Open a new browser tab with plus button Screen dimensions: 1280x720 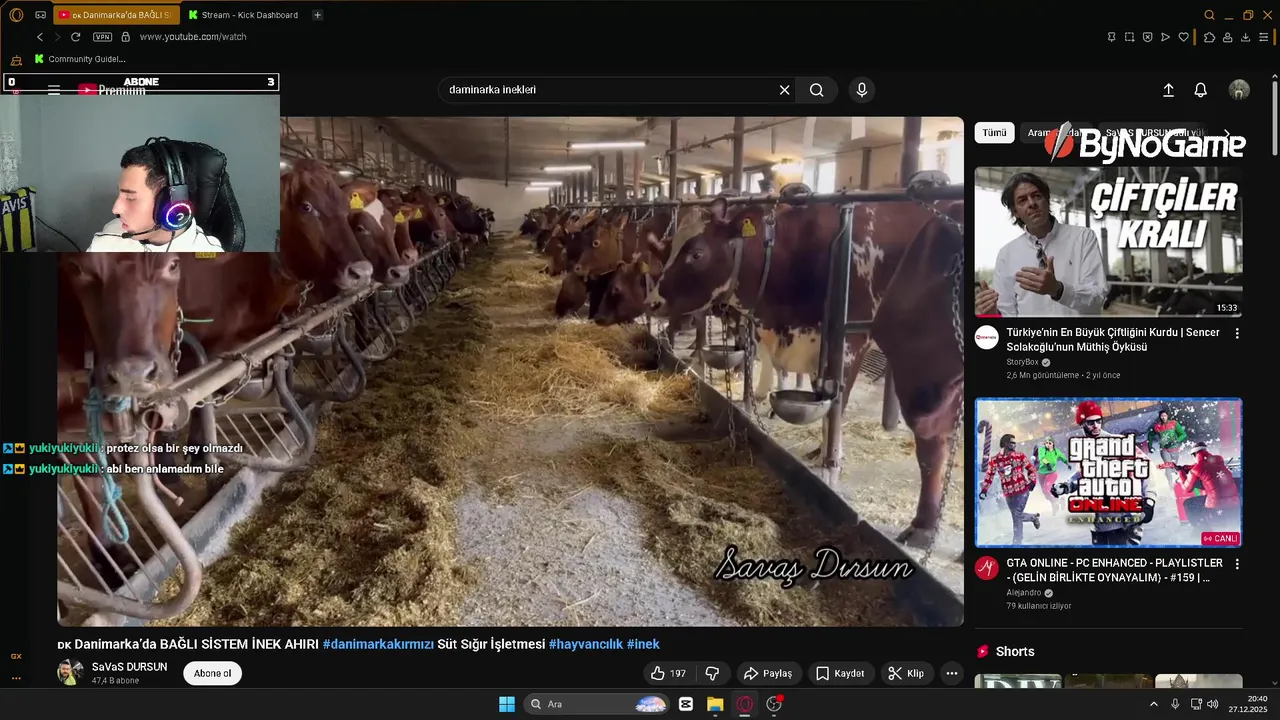pyautogui.click(x=318, y=15)
